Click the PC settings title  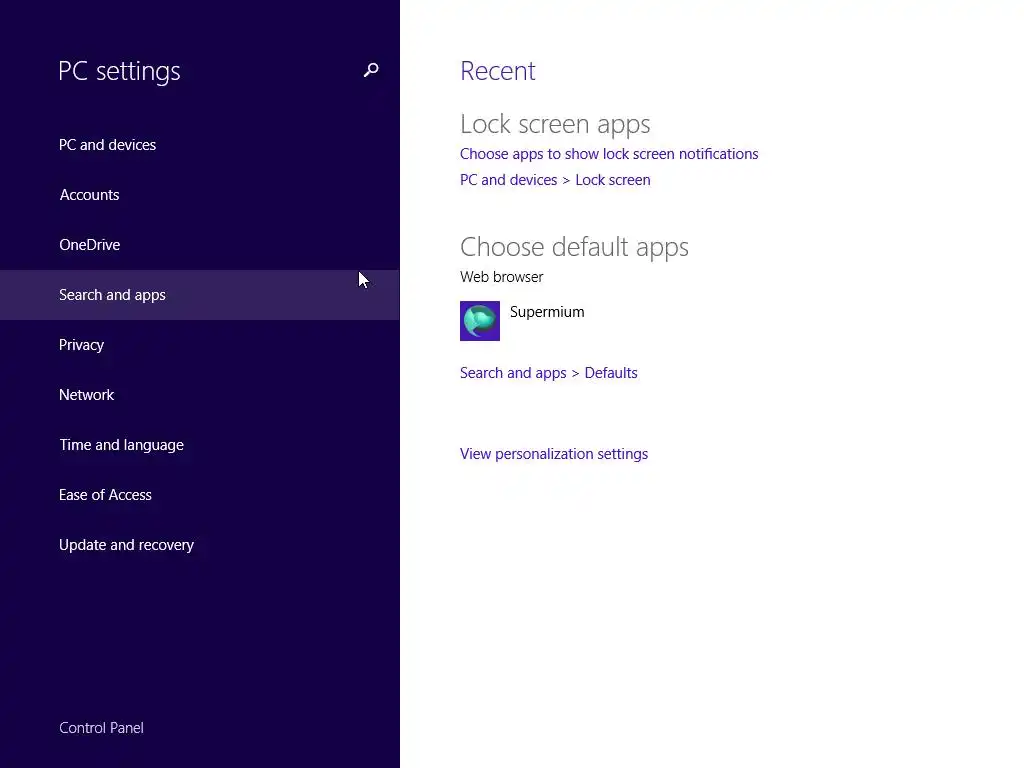pyautogui.click(x=120, y=71)
